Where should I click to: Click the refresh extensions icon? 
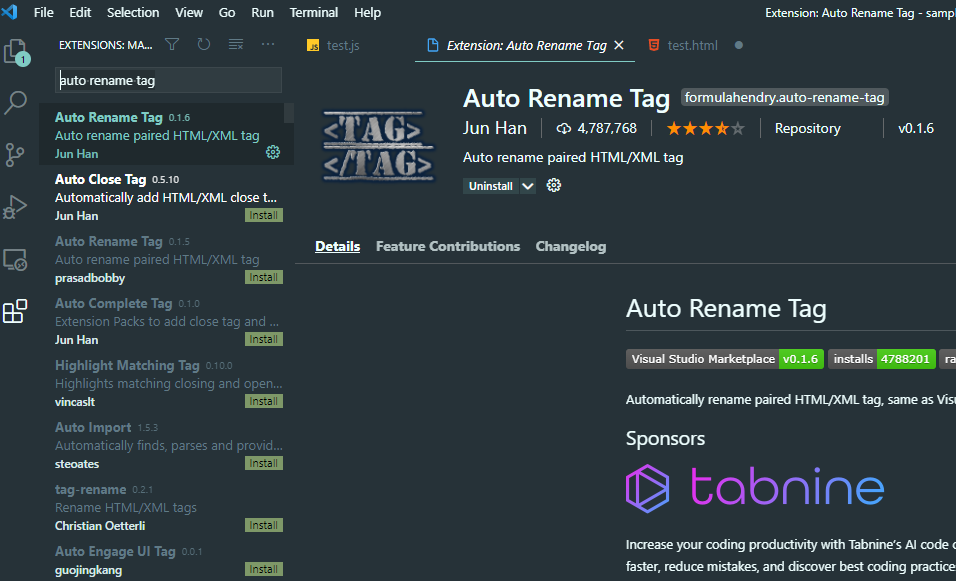pos(204,45)
